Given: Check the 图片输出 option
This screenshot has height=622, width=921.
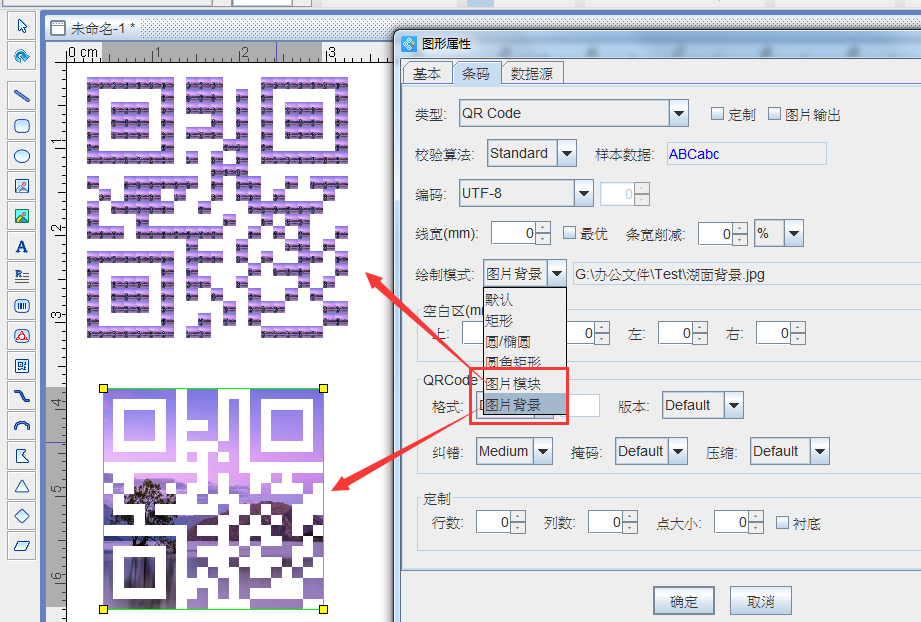Looking at the screenshot, I should (772, 113).
